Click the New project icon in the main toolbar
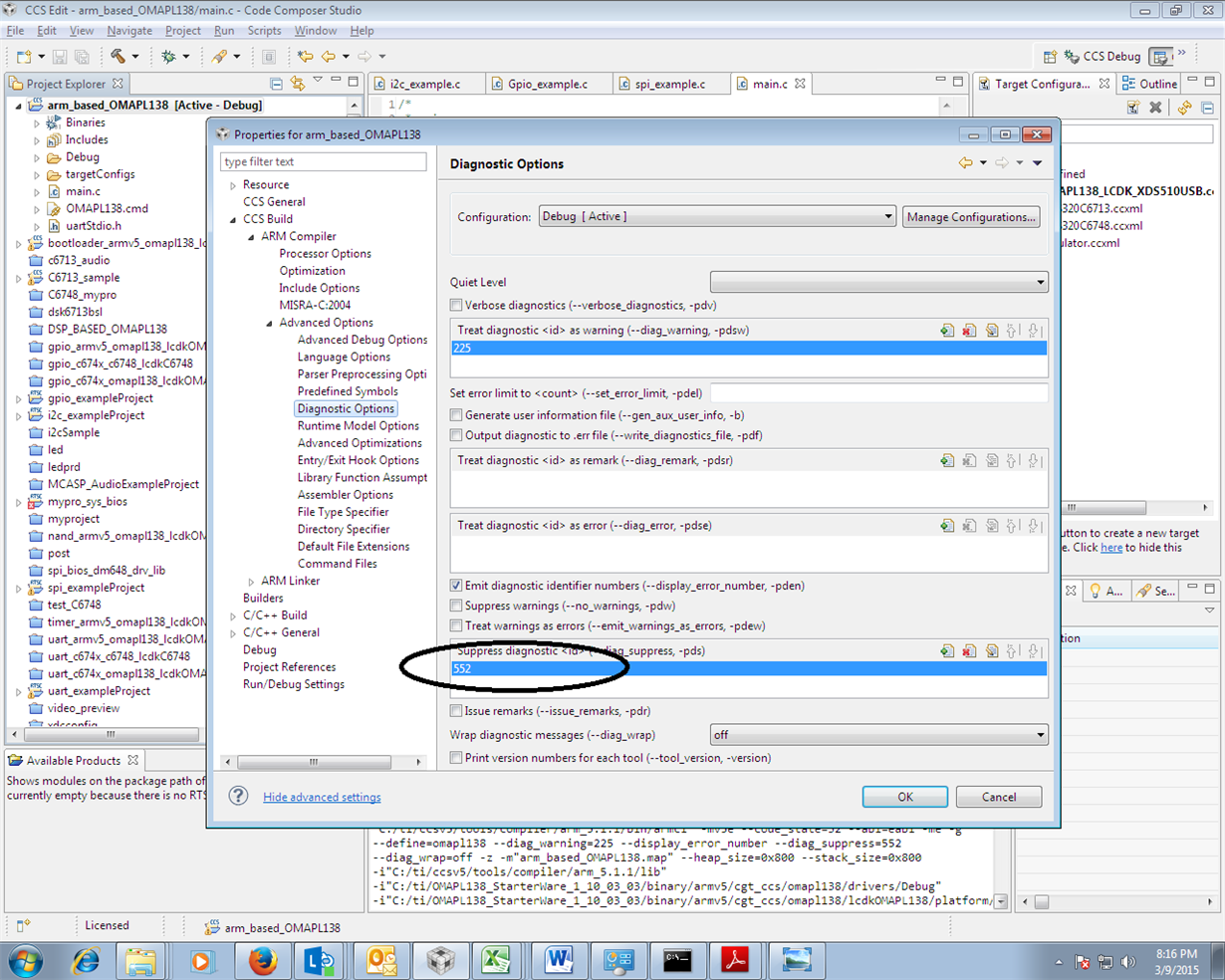 [x=24, y=57]
